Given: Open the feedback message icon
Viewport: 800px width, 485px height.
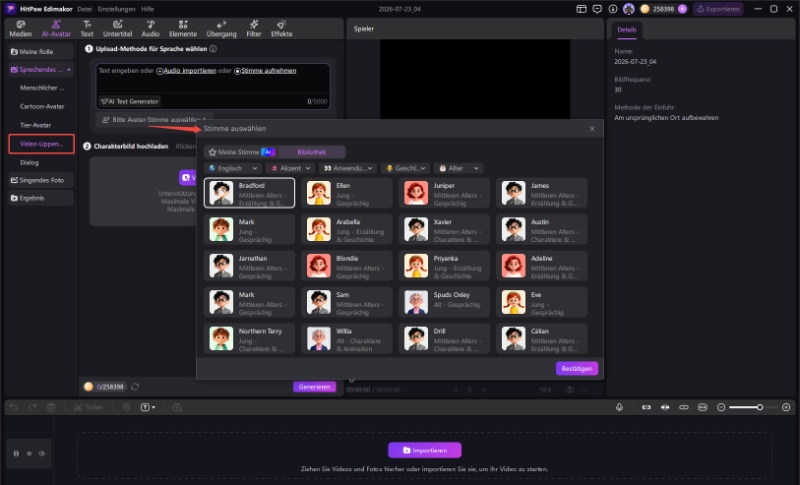Looking at the screenshot, I should [x=597, y=9].
